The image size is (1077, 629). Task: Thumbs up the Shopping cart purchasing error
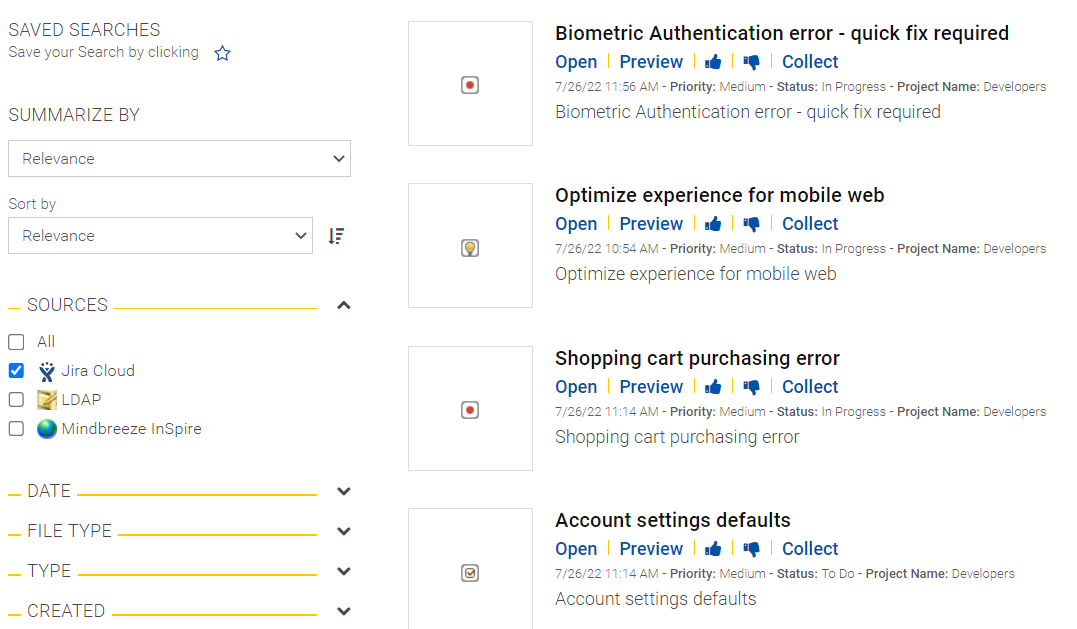pyautogui.click(x=713, y=387)
